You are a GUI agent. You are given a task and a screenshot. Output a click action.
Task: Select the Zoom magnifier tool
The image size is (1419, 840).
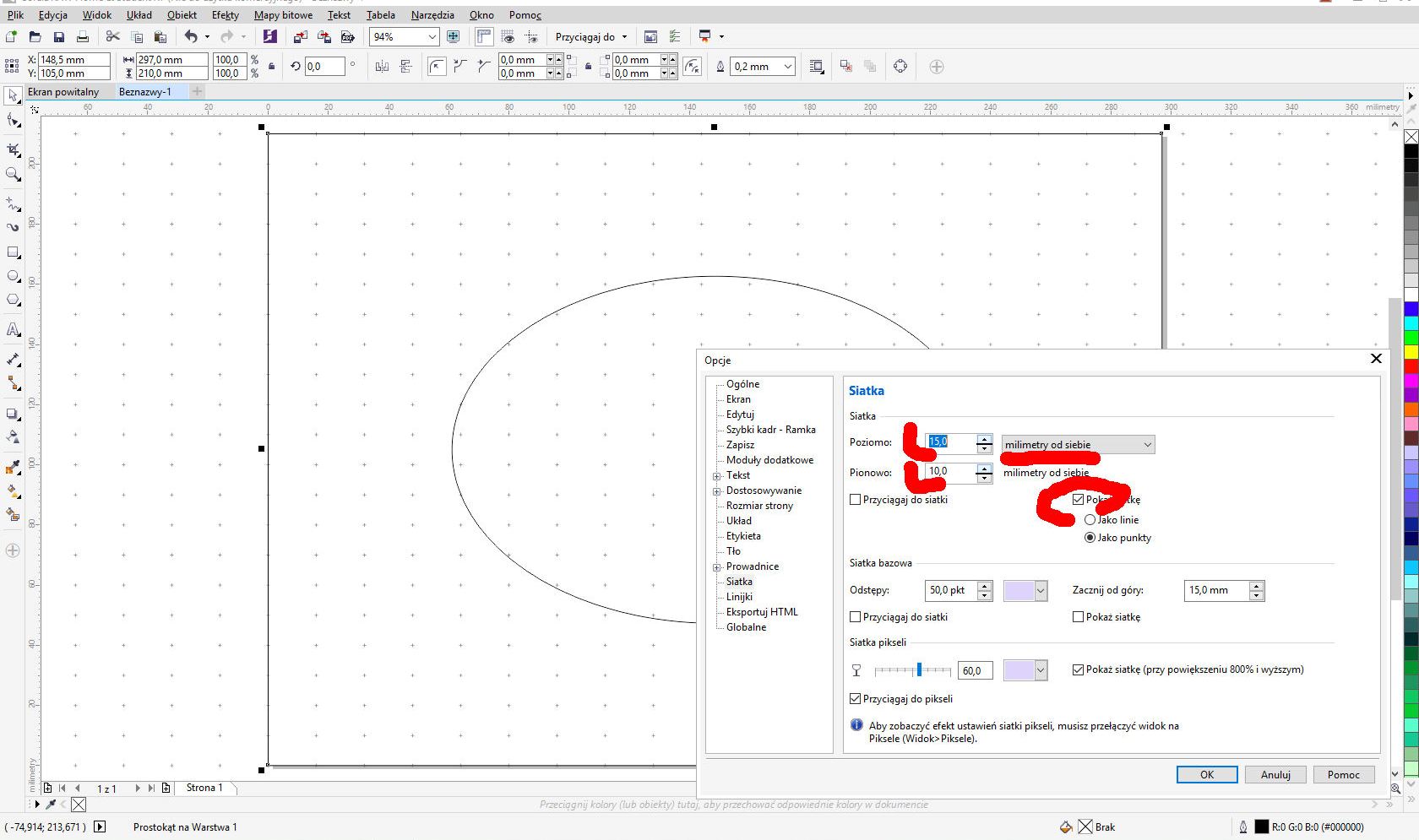point(14,175)
